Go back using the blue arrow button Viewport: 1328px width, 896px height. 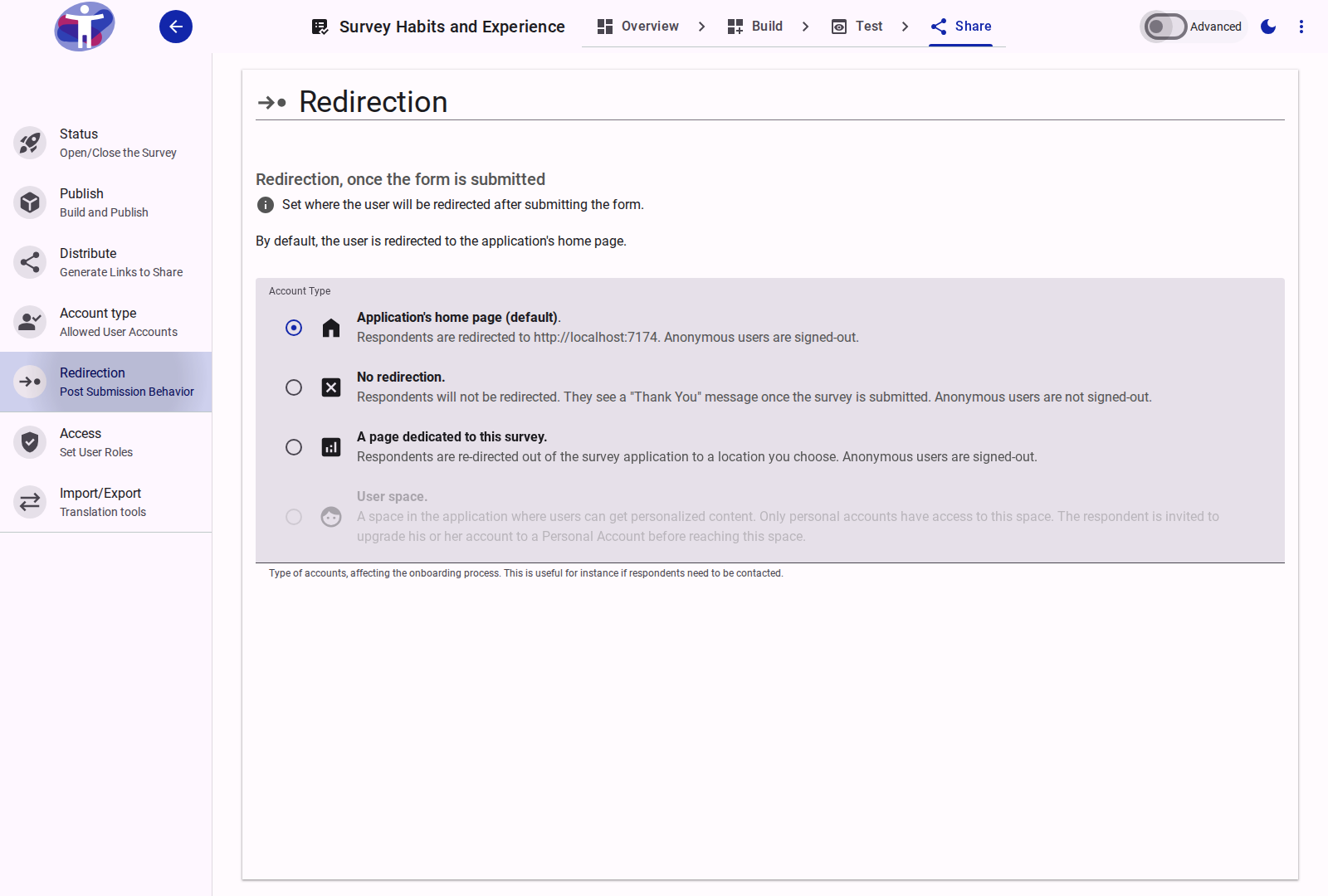pos(176,27)
